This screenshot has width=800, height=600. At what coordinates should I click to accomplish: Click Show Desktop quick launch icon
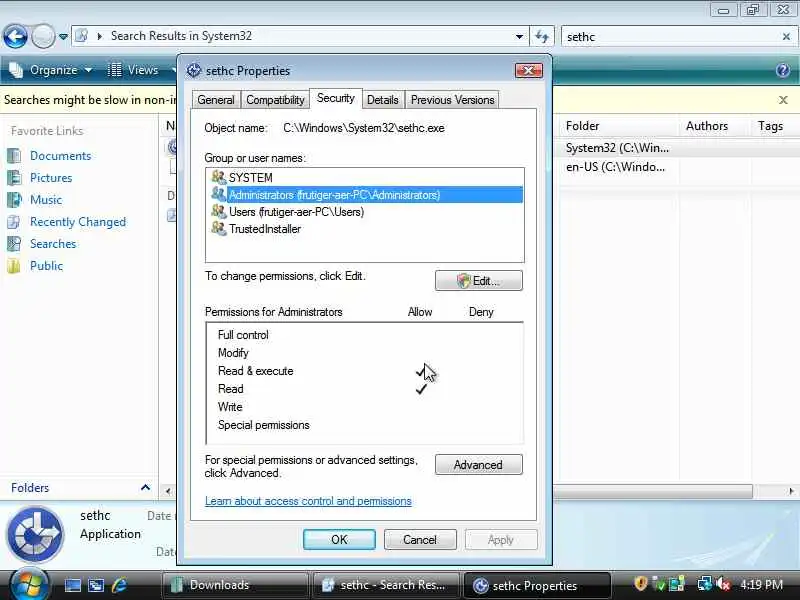coord(72,585)
